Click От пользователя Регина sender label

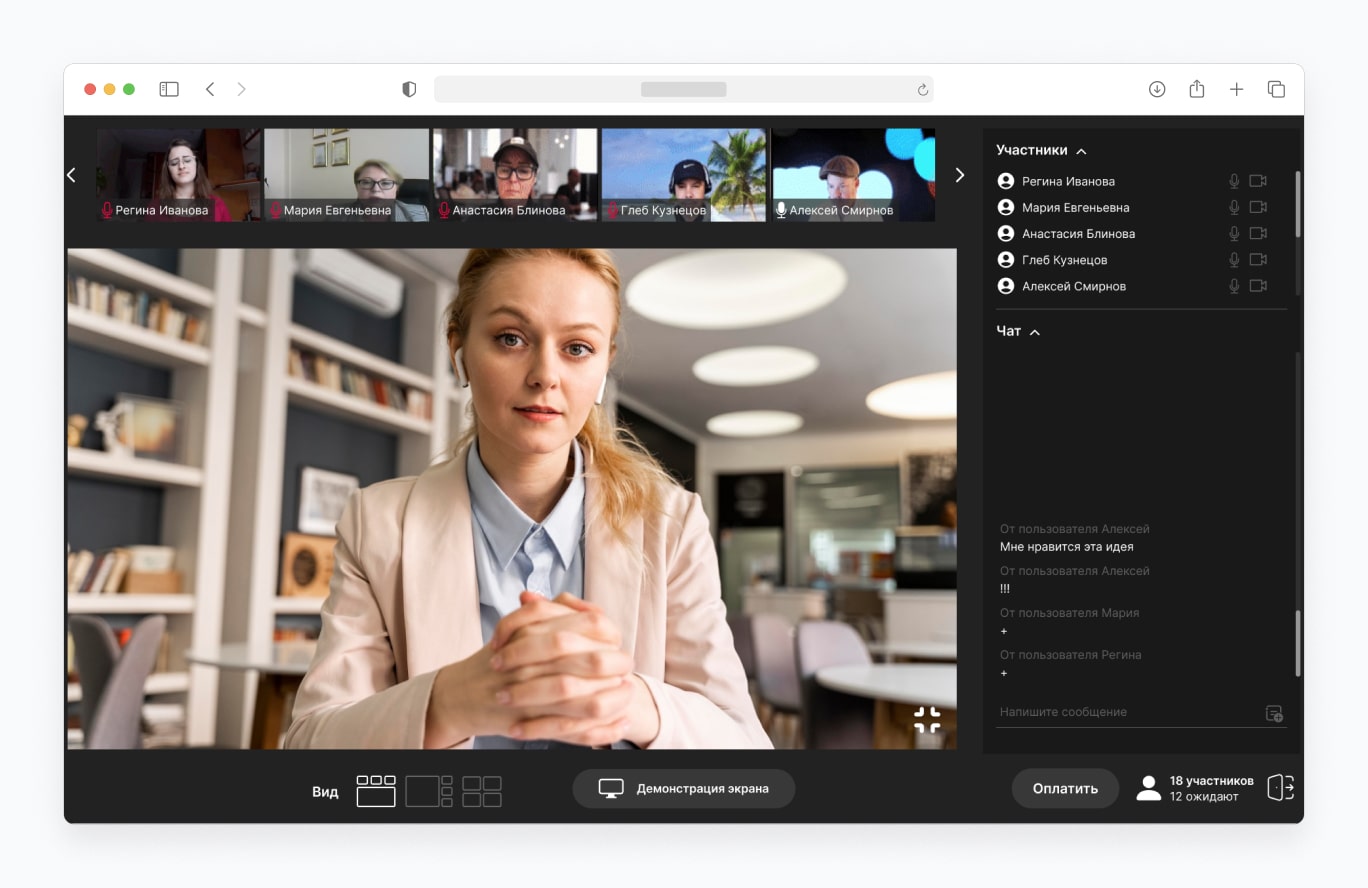pyautogui.click(x=1070, y=655)
